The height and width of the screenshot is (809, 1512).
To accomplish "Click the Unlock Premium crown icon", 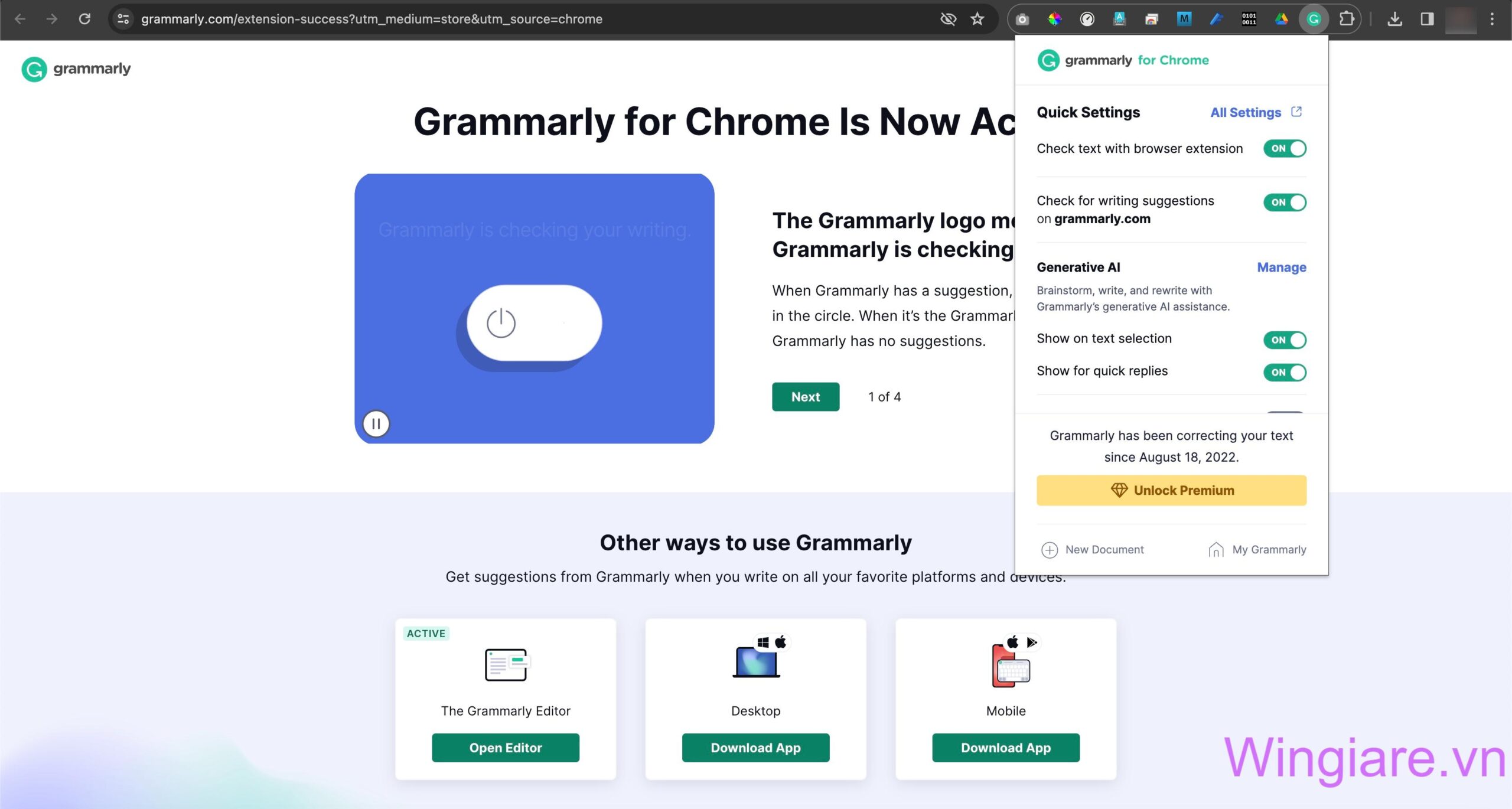I will pos(1118,490).
